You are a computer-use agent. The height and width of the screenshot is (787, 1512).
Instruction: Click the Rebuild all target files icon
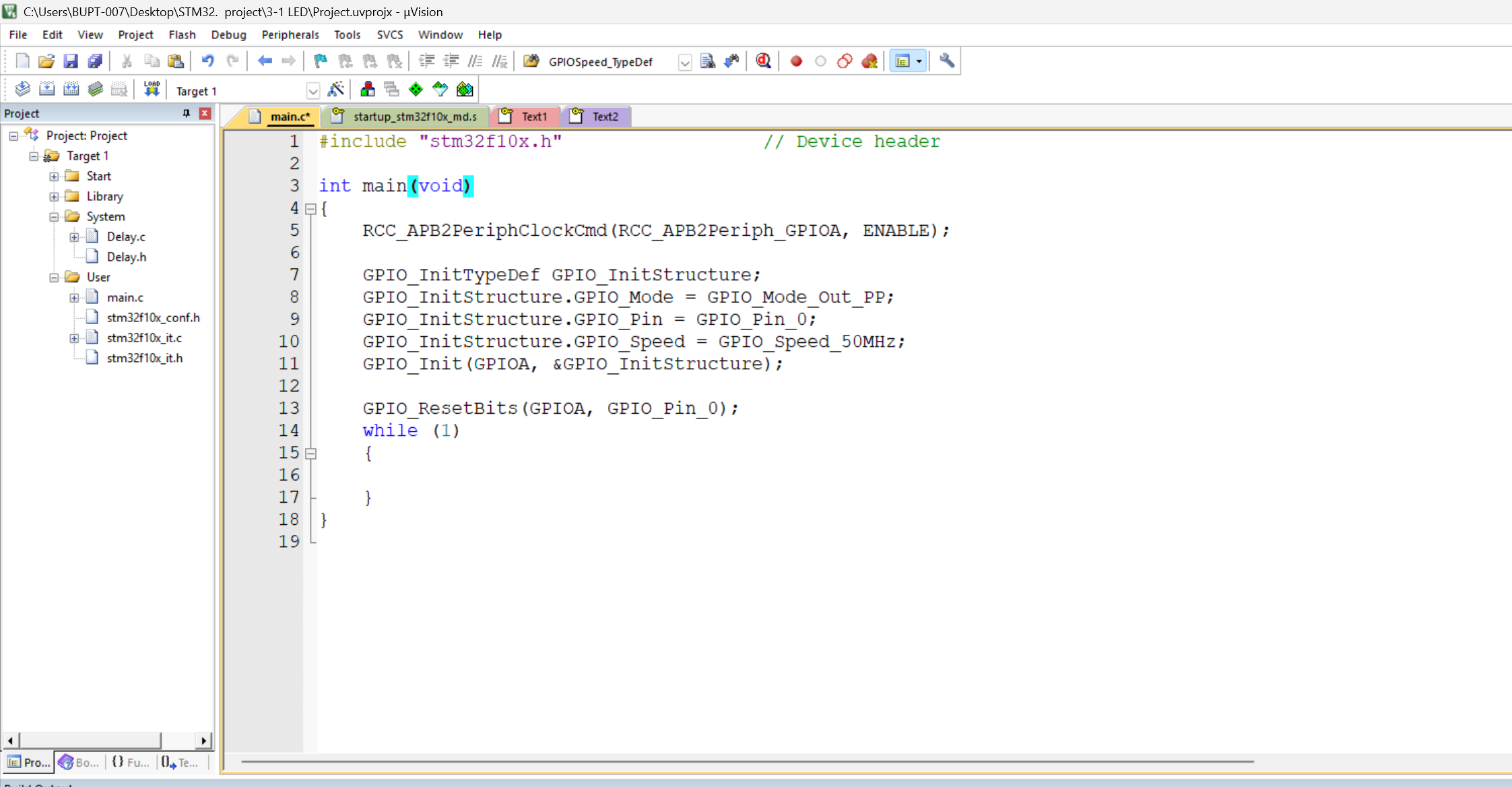(71, 89)
